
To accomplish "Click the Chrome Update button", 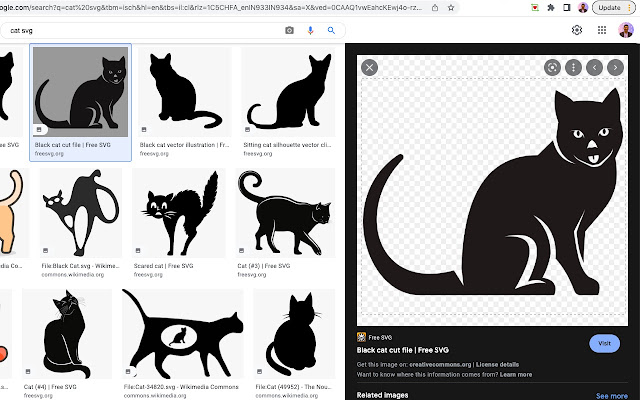I will pos(609,8).
